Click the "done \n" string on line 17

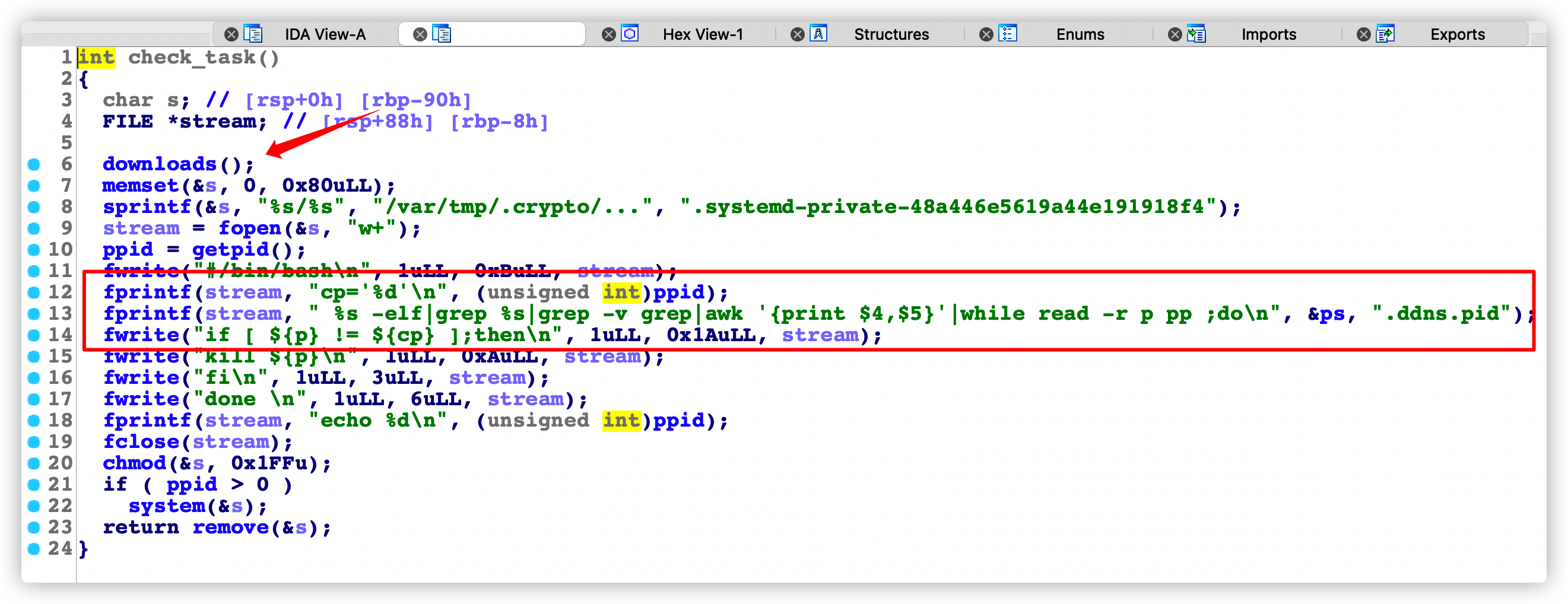250,399
